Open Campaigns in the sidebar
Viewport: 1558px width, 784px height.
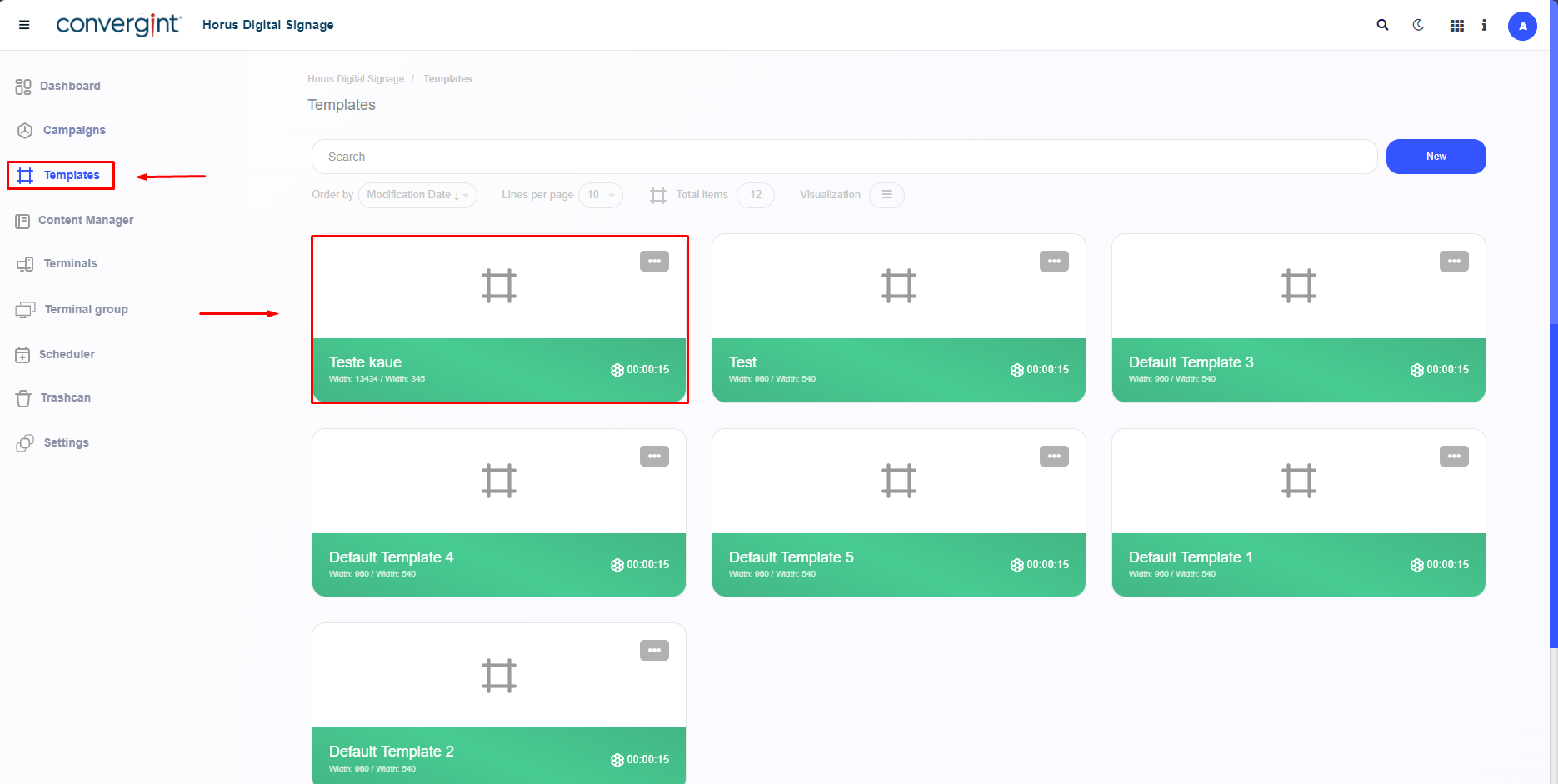[x=74, y=130]
